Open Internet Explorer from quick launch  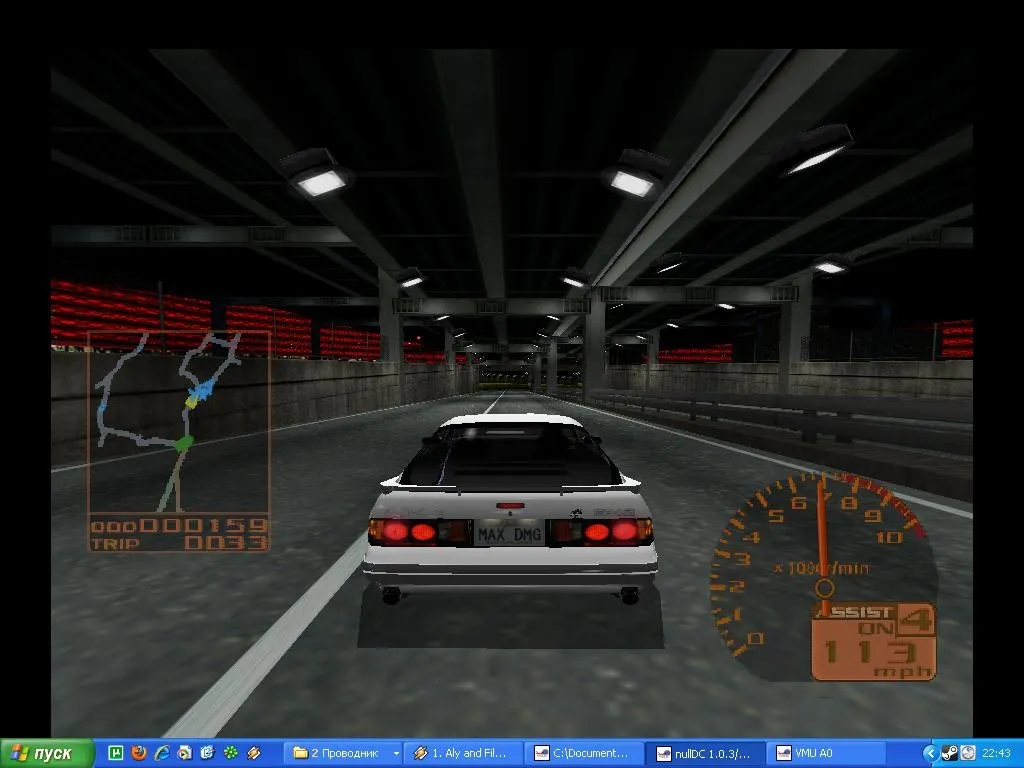(x=161, y=753)
